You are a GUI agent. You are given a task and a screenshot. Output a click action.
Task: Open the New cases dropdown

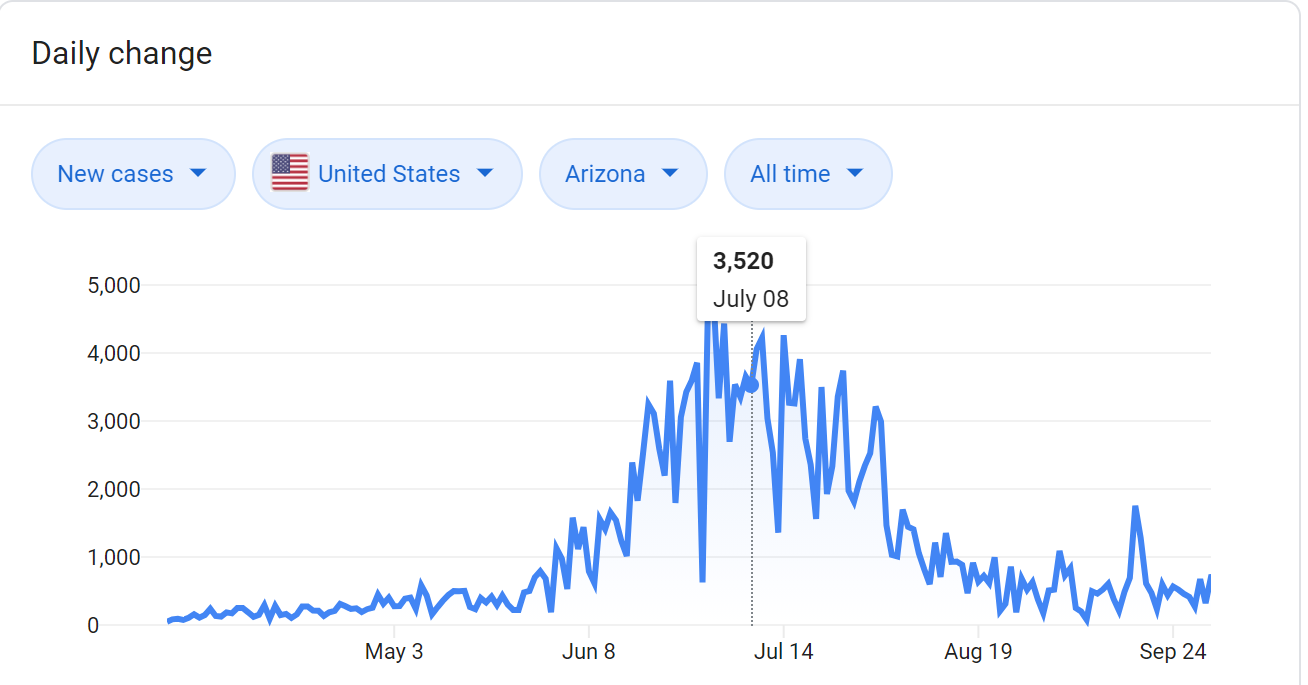133,174
